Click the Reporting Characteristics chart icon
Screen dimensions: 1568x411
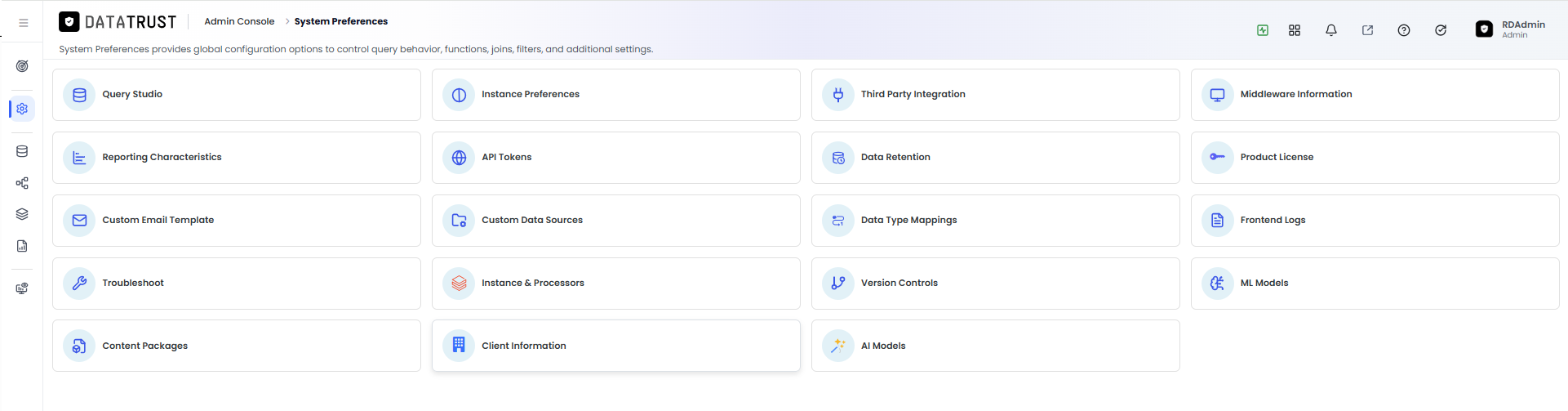pos(79,158)
